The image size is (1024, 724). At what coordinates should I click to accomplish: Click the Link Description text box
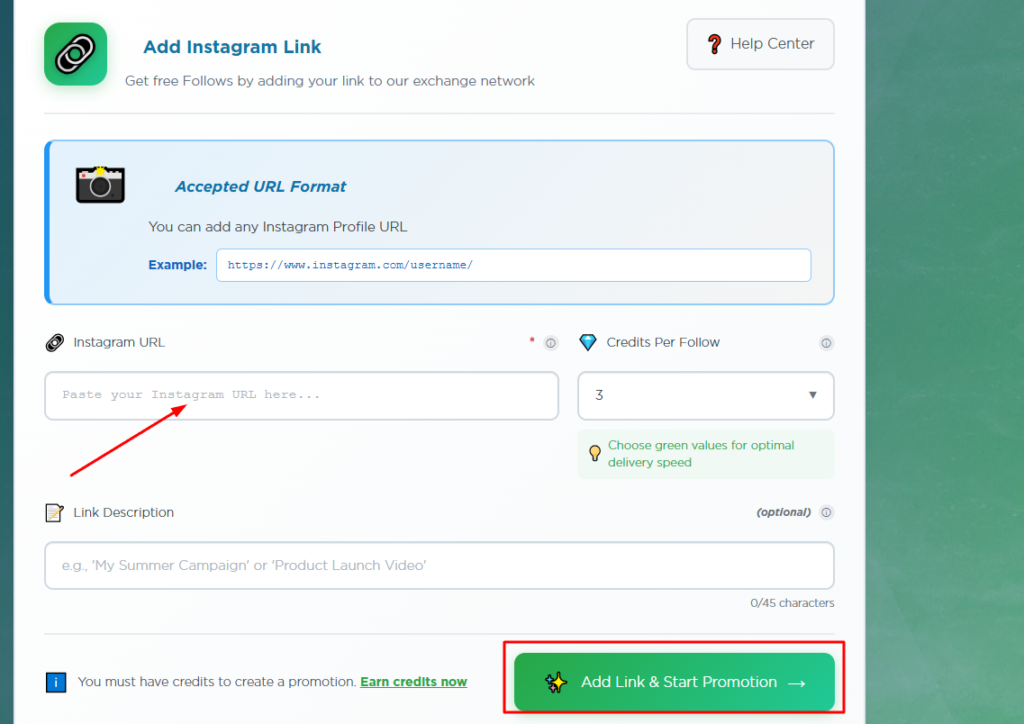[x=438, y=565]
